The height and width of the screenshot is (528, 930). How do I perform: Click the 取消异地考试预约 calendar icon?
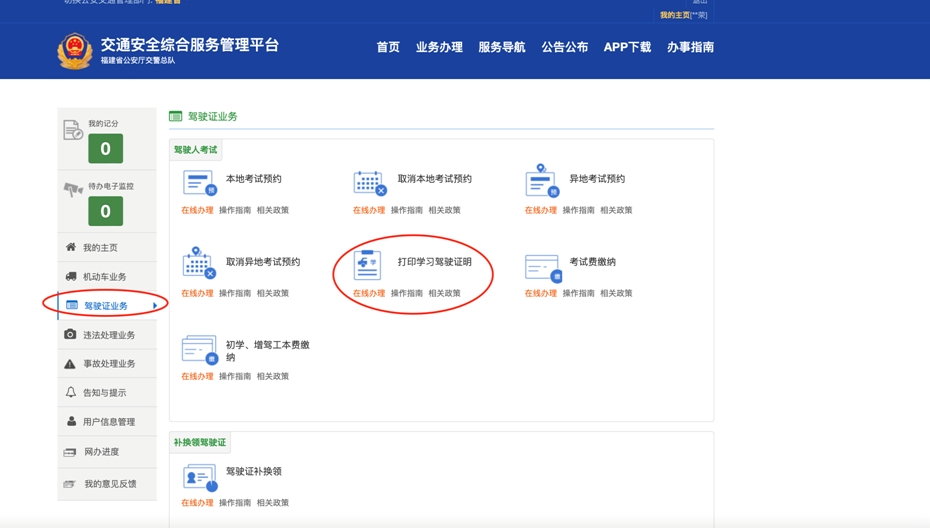tap(198, 264)
